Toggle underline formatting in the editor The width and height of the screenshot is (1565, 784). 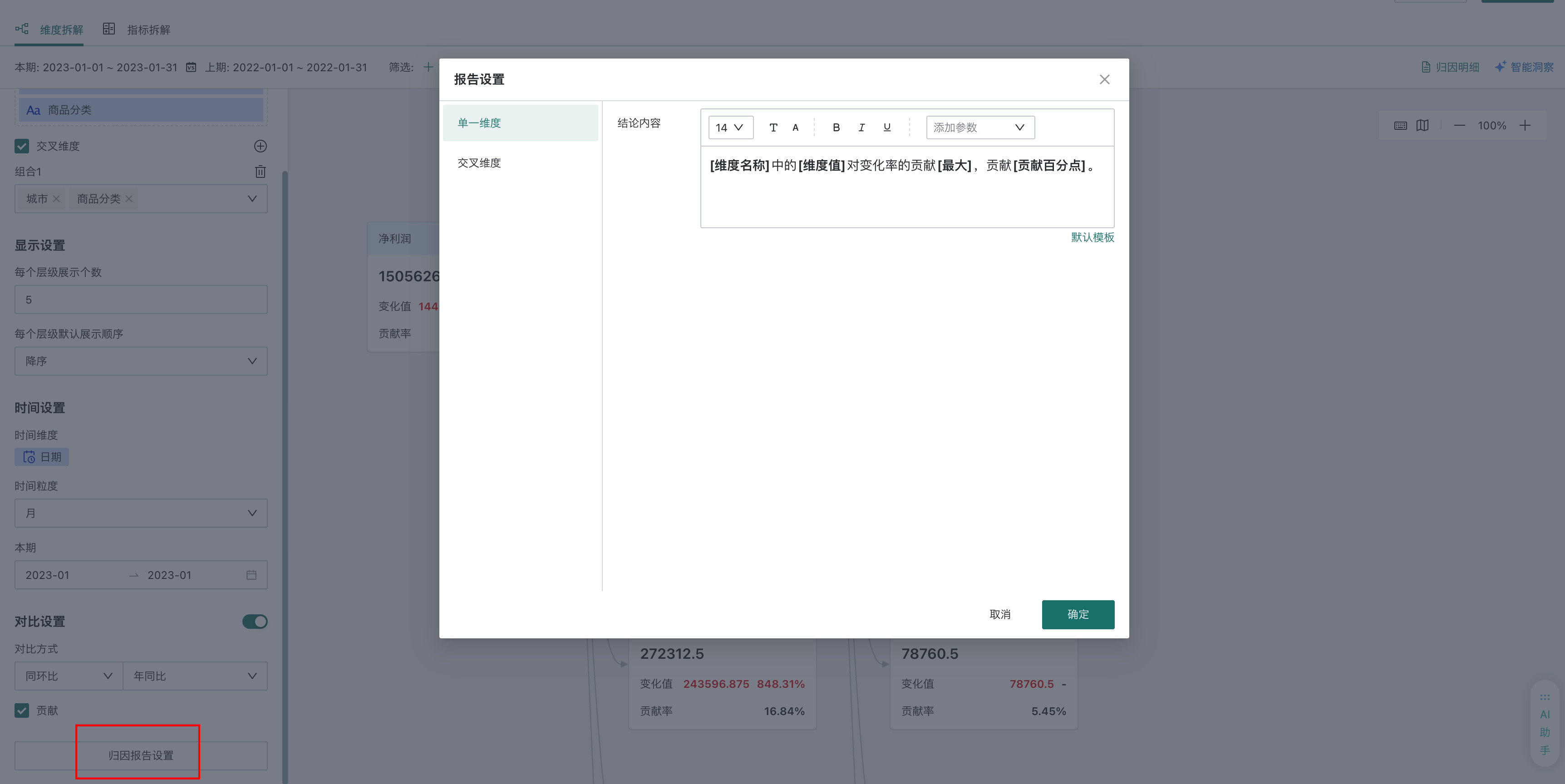(887, 127)
